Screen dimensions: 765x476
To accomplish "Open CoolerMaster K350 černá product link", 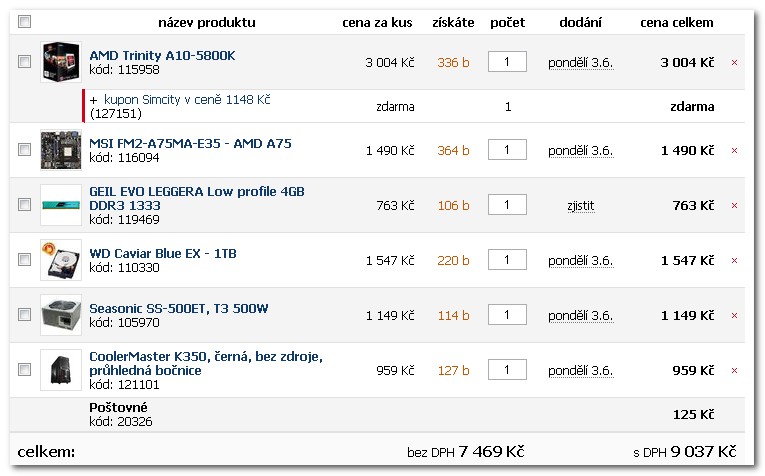I will pos(206,363).
